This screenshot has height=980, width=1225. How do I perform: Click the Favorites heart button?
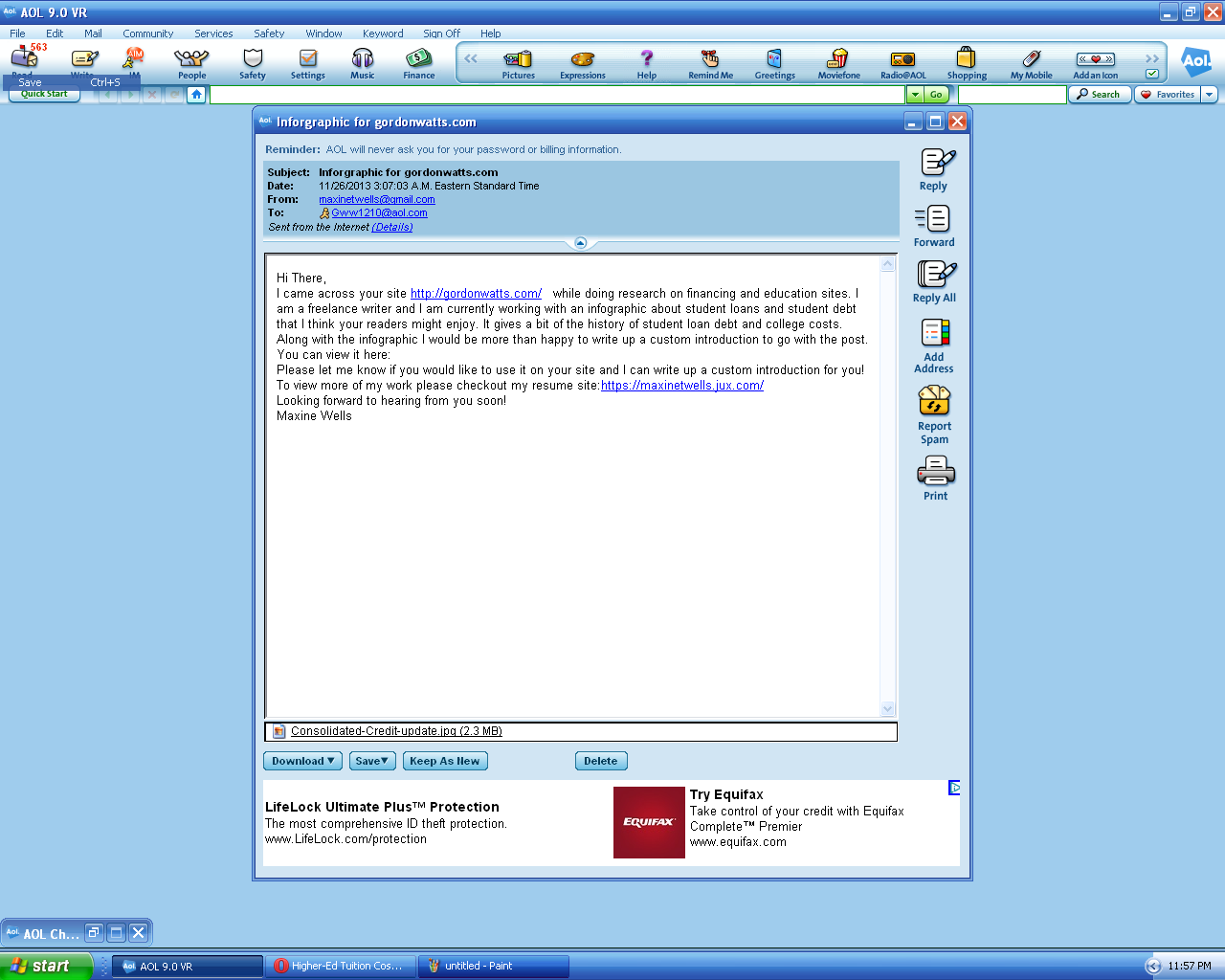[1168, 94]
